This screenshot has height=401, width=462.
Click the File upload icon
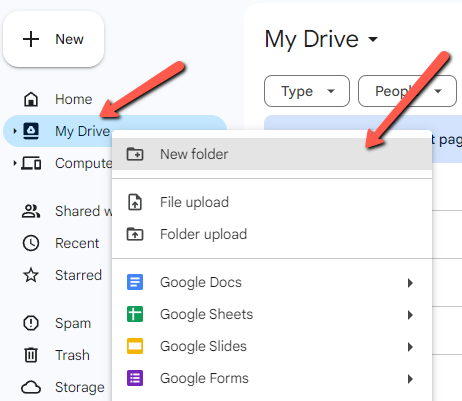(x=135, y=202)
